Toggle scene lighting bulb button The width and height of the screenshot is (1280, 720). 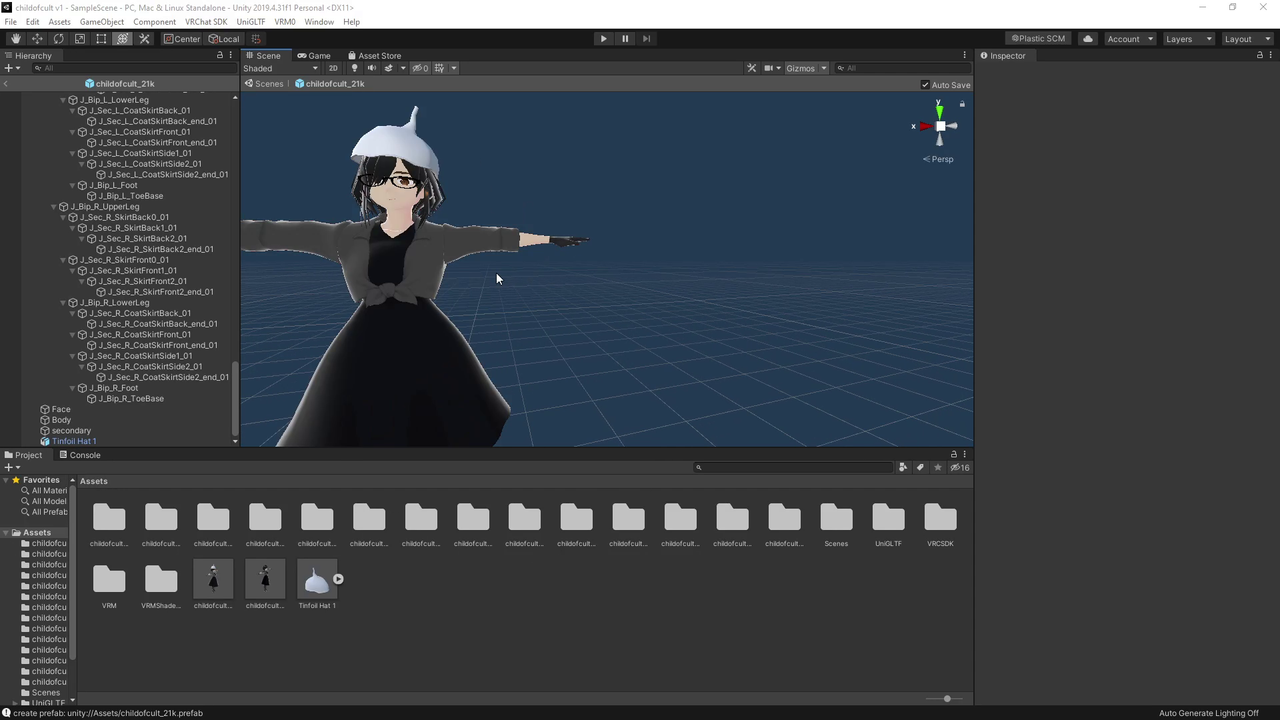click(x=354, y=68)
